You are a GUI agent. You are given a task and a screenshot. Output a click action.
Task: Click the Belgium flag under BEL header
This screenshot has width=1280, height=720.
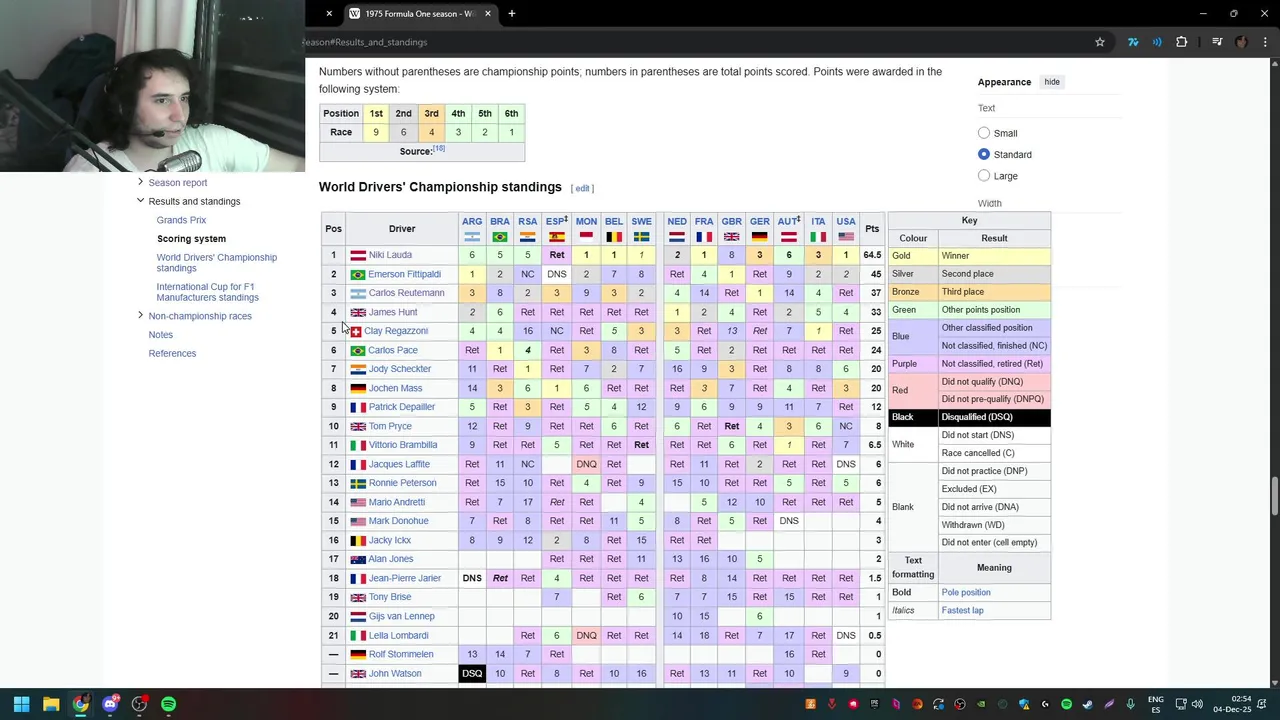[x=614, y=237]
